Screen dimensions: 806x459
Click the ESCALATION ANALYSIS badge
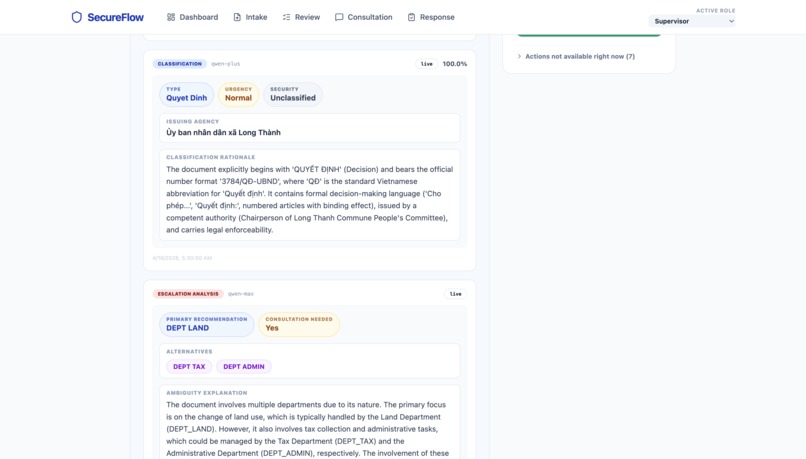click(x=188, y=294)
